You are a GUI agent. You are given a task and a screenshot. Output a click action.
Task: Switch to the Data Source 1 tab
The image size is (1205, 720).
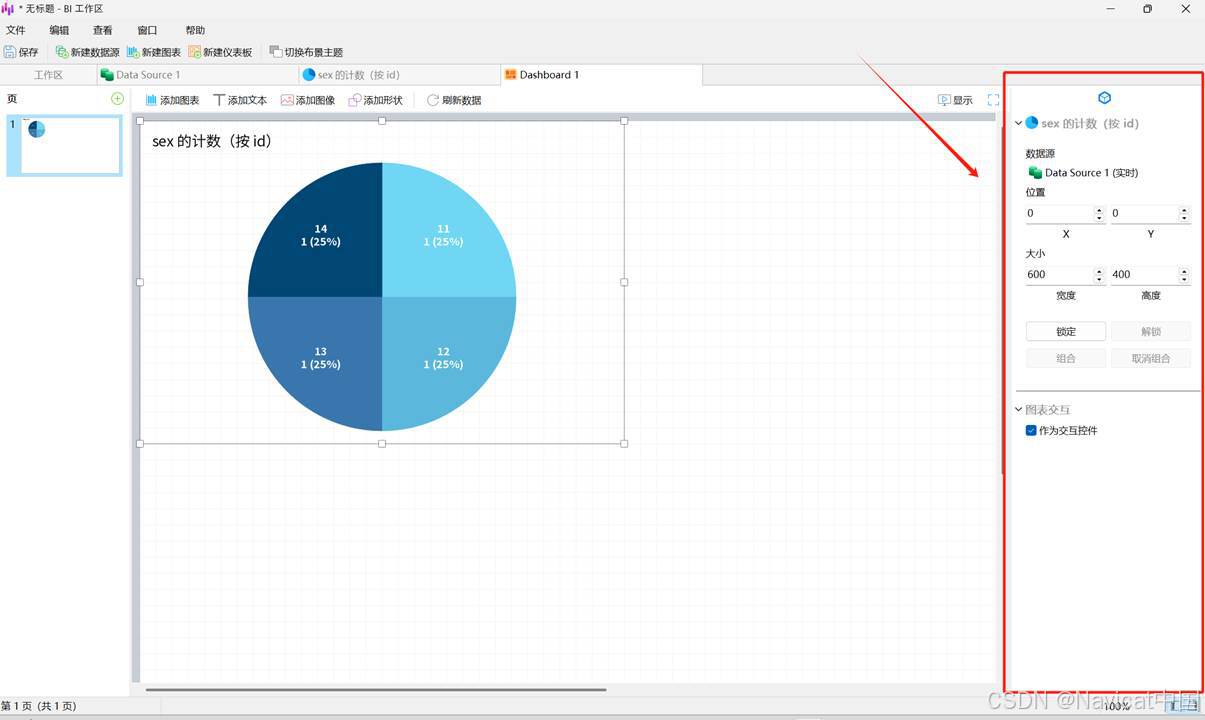(x=197, y=75)
